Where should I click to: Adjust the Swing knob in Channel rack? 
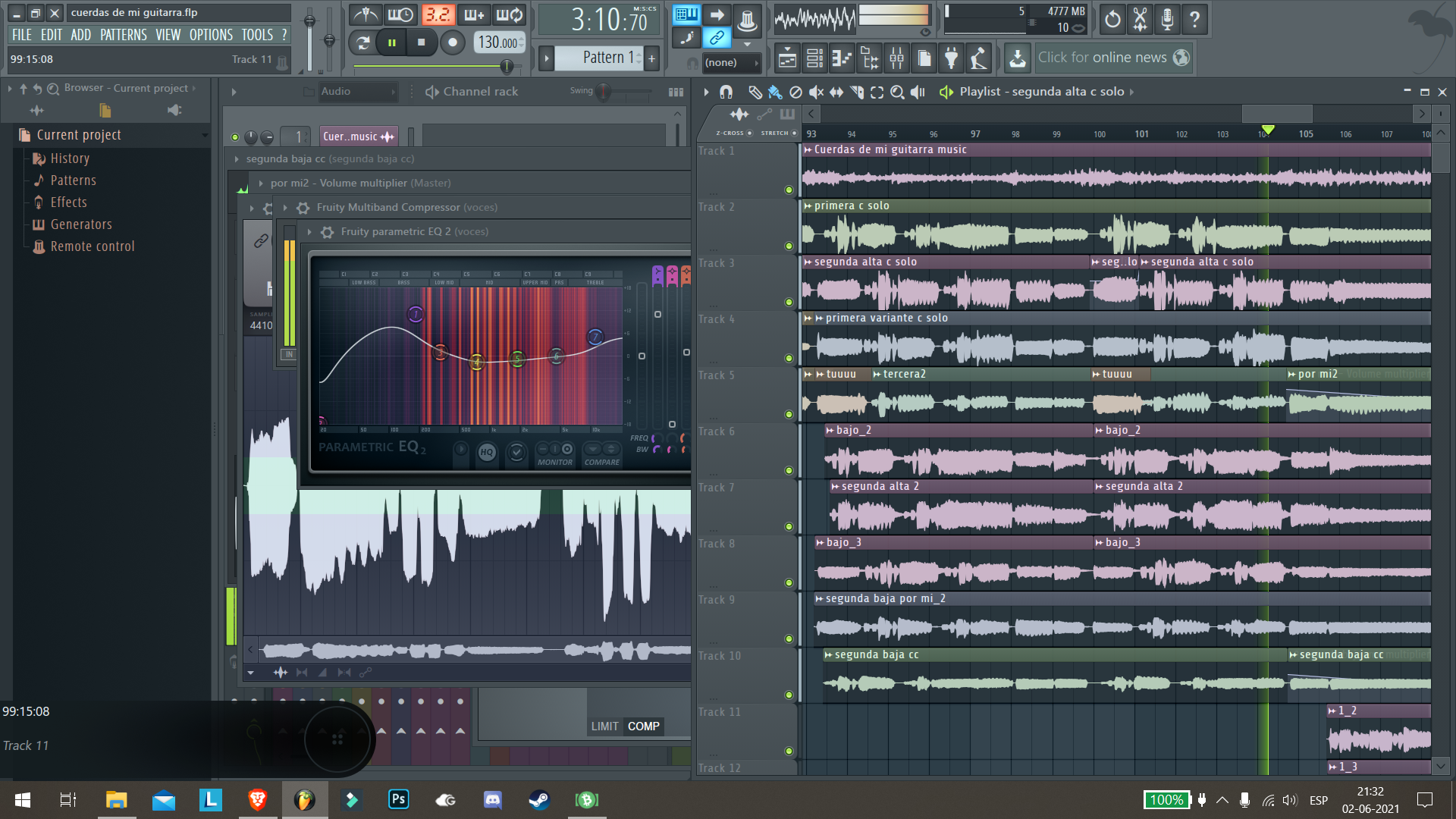coord(604,93)
